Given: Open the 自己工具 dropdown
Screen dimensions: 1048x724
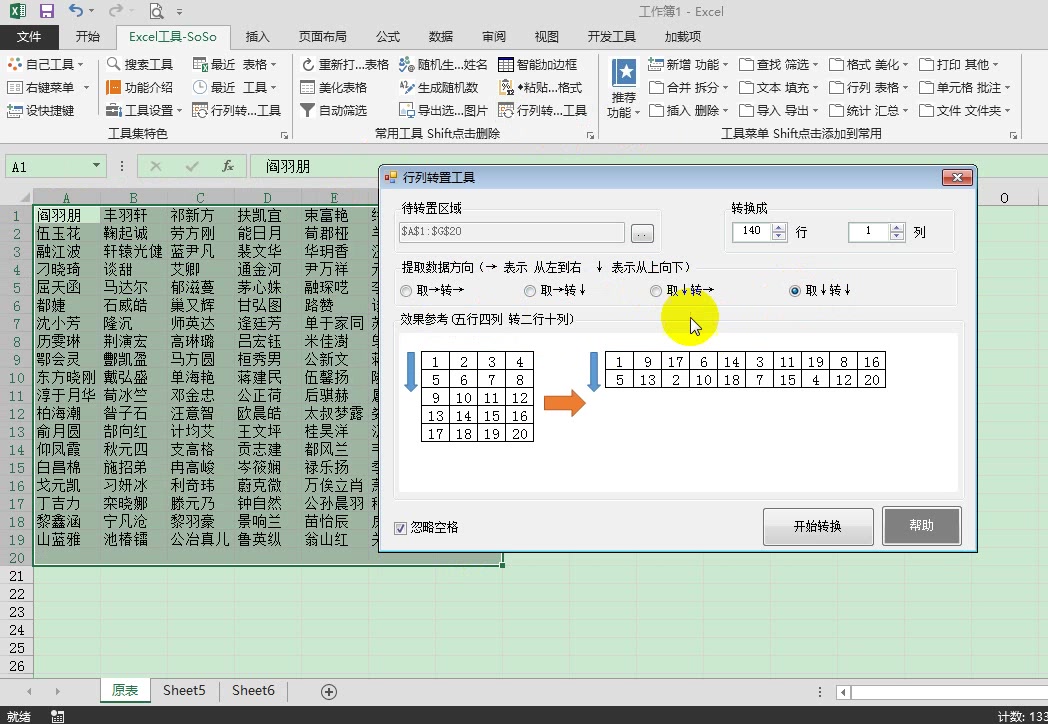Looking at the screenshot, I should pos(42,63).
